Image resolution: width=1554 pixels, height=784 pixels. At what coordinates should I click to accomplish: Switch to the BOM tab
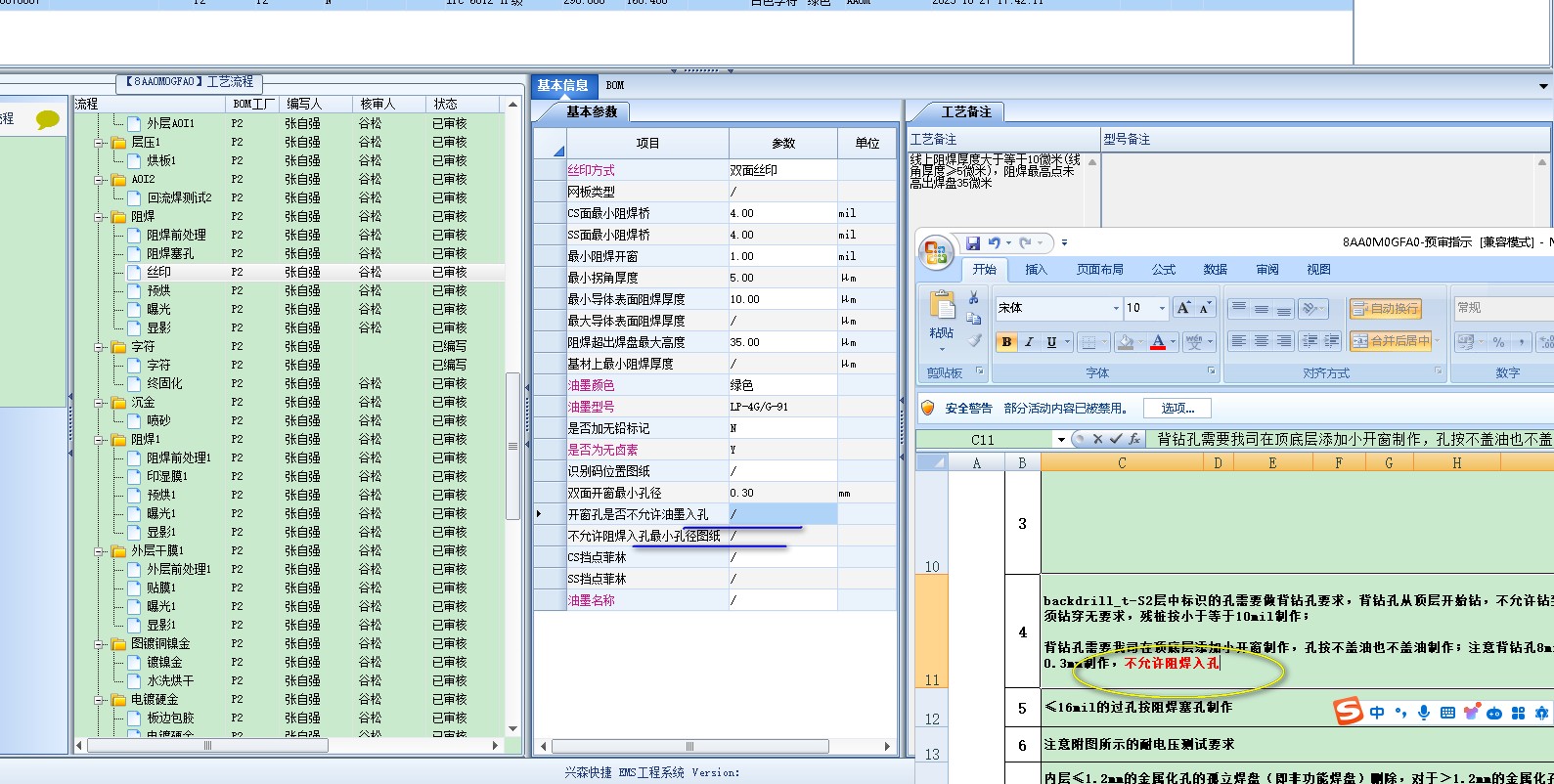coord(615,85)
